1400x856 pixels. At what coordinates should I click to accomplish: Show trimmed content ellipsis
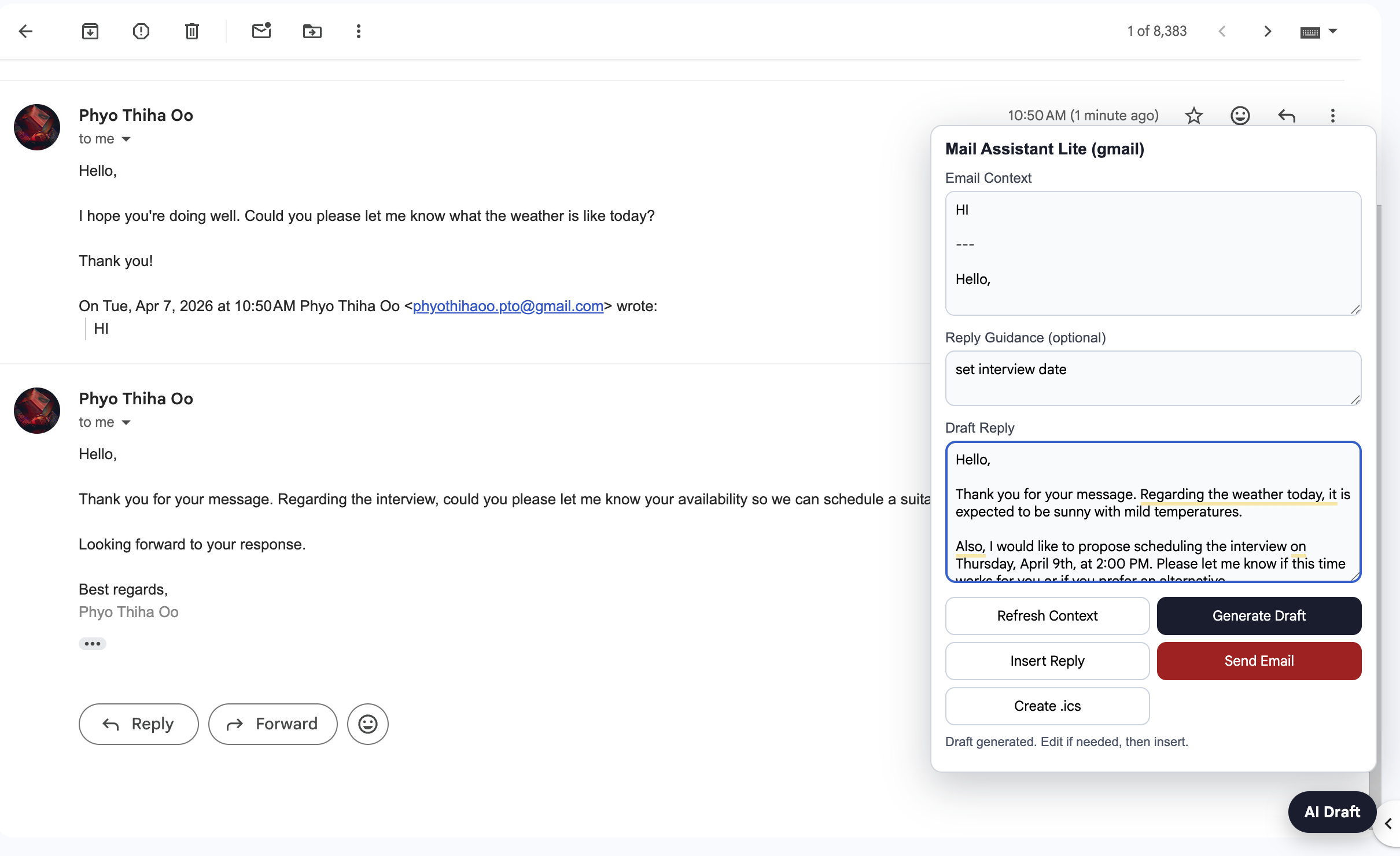(93, 644)
